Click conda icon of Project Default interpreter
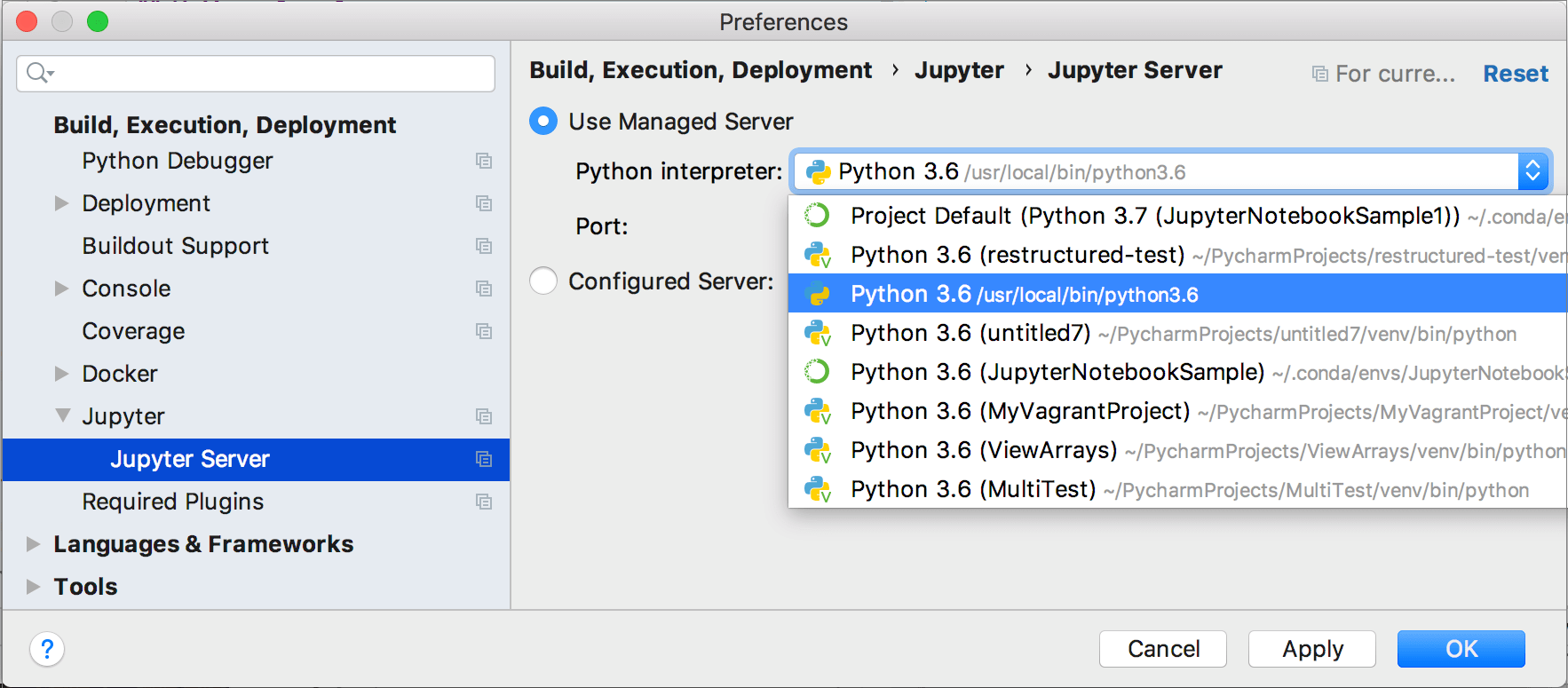The image size is (1568, 688). click(817, 216)
